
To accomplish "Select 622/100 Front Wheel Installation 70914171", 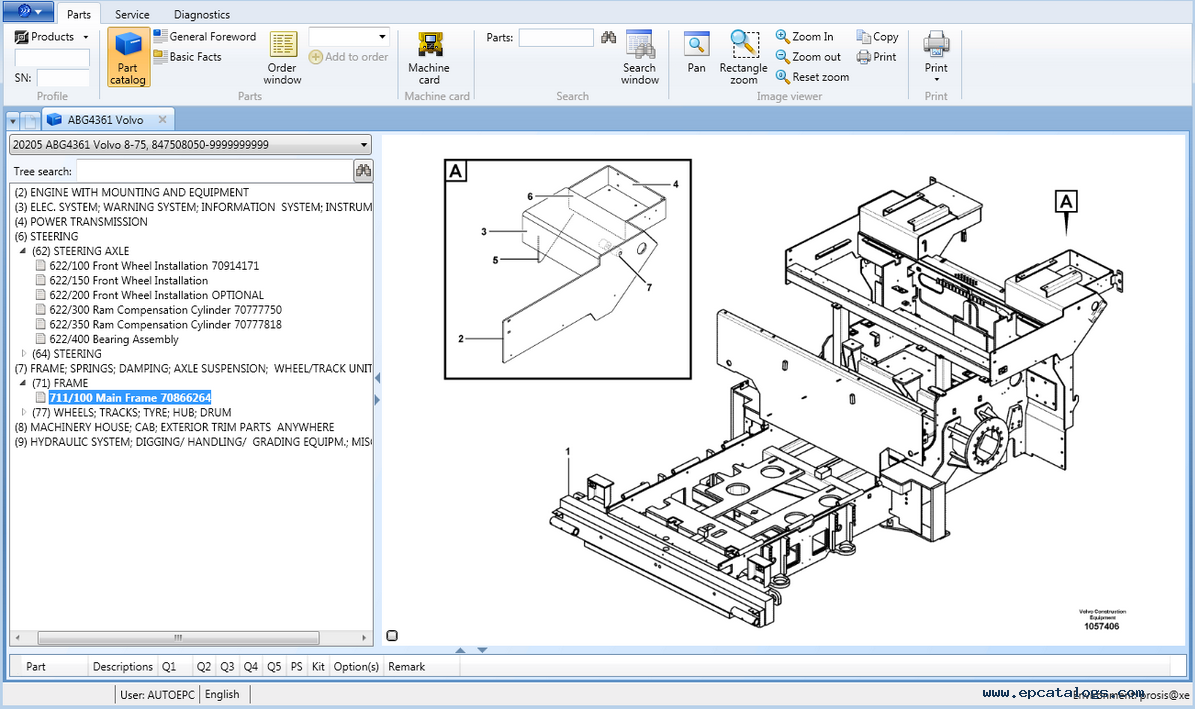I will point(154,265).
